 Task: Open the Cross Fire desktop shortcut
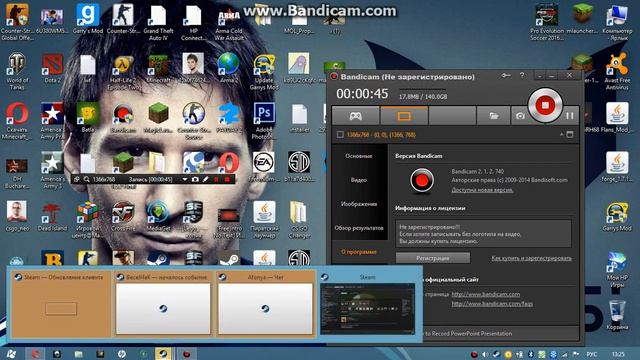(x=123, y=216)
